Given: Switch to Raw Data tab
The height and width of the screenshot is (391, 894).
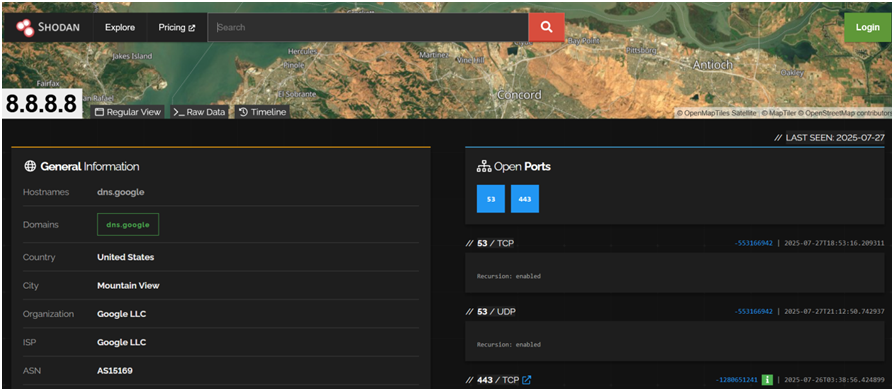Looking at the screenshot, I should coord(200,112).
